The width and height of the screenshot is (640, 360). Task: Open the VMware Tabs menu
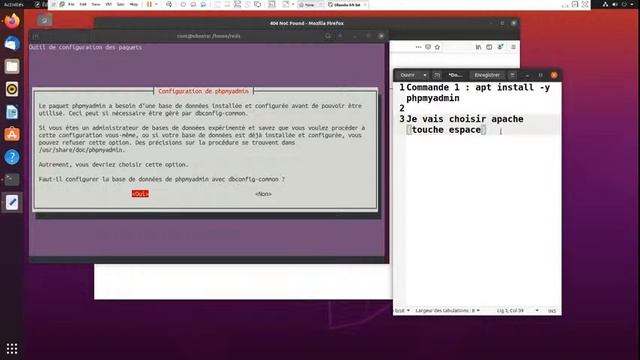point(120,4)
